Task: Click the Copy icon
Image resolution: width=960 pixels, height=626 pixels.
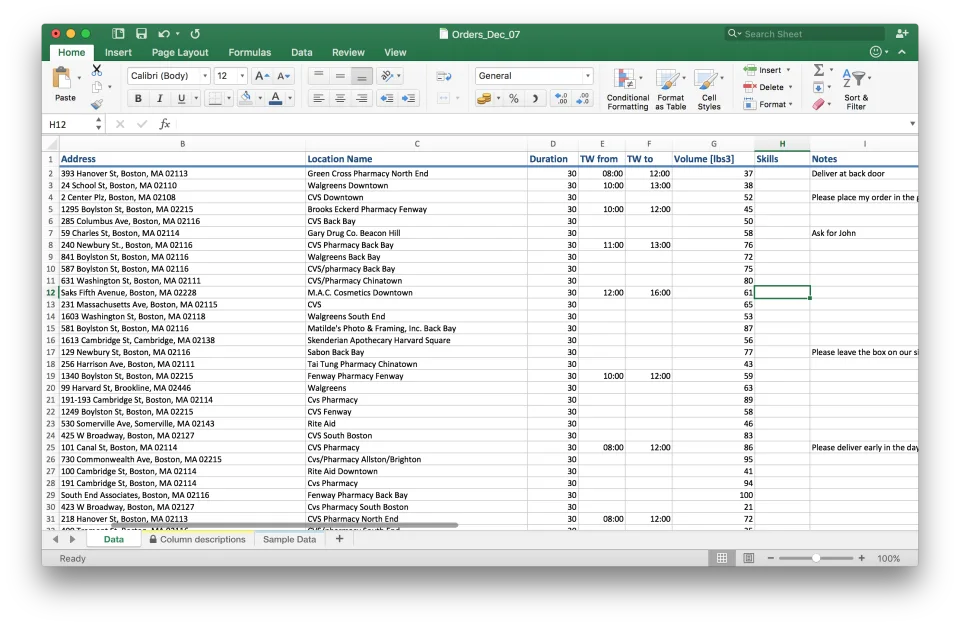Action: tap(97, 87)
